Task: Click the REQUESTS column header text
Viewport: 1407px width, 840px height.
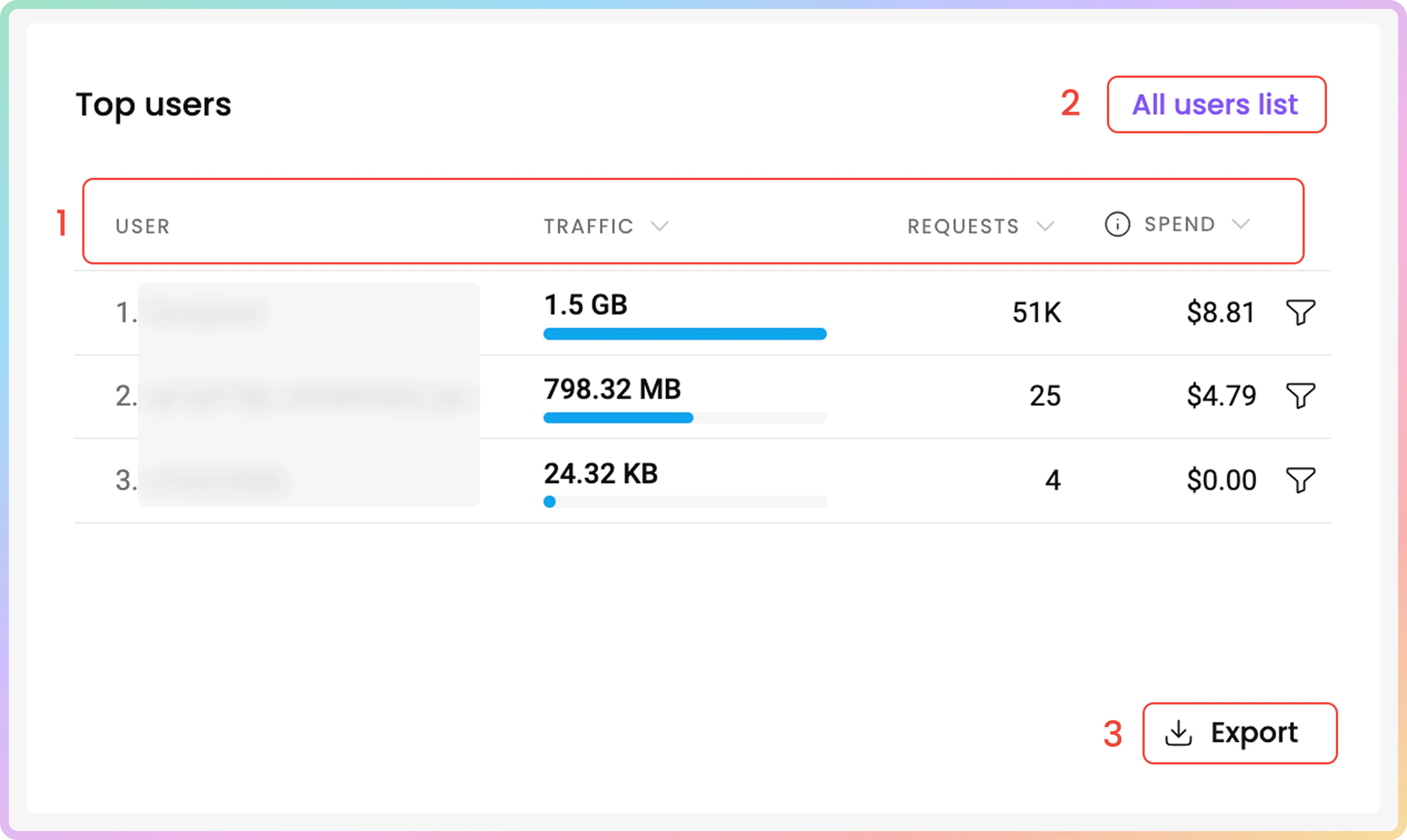Action: [962, 227]
